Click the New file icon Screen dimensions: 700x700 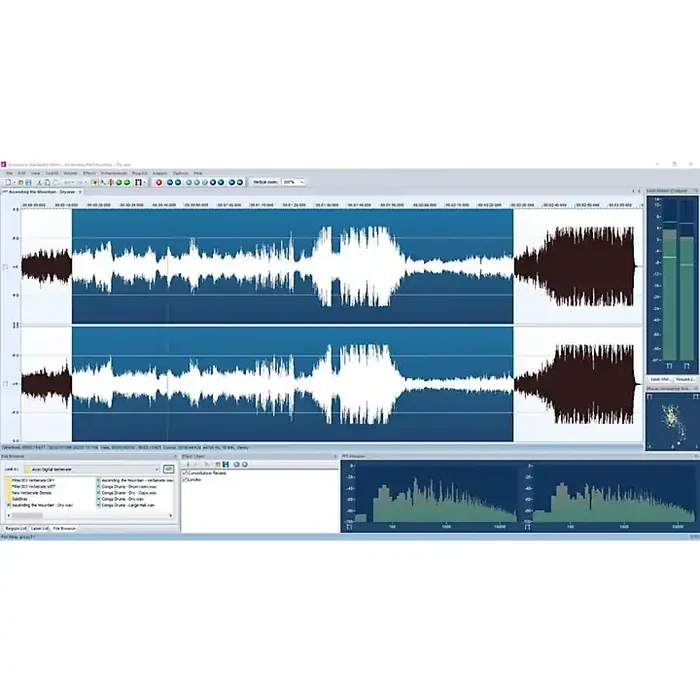coord(8,182)
